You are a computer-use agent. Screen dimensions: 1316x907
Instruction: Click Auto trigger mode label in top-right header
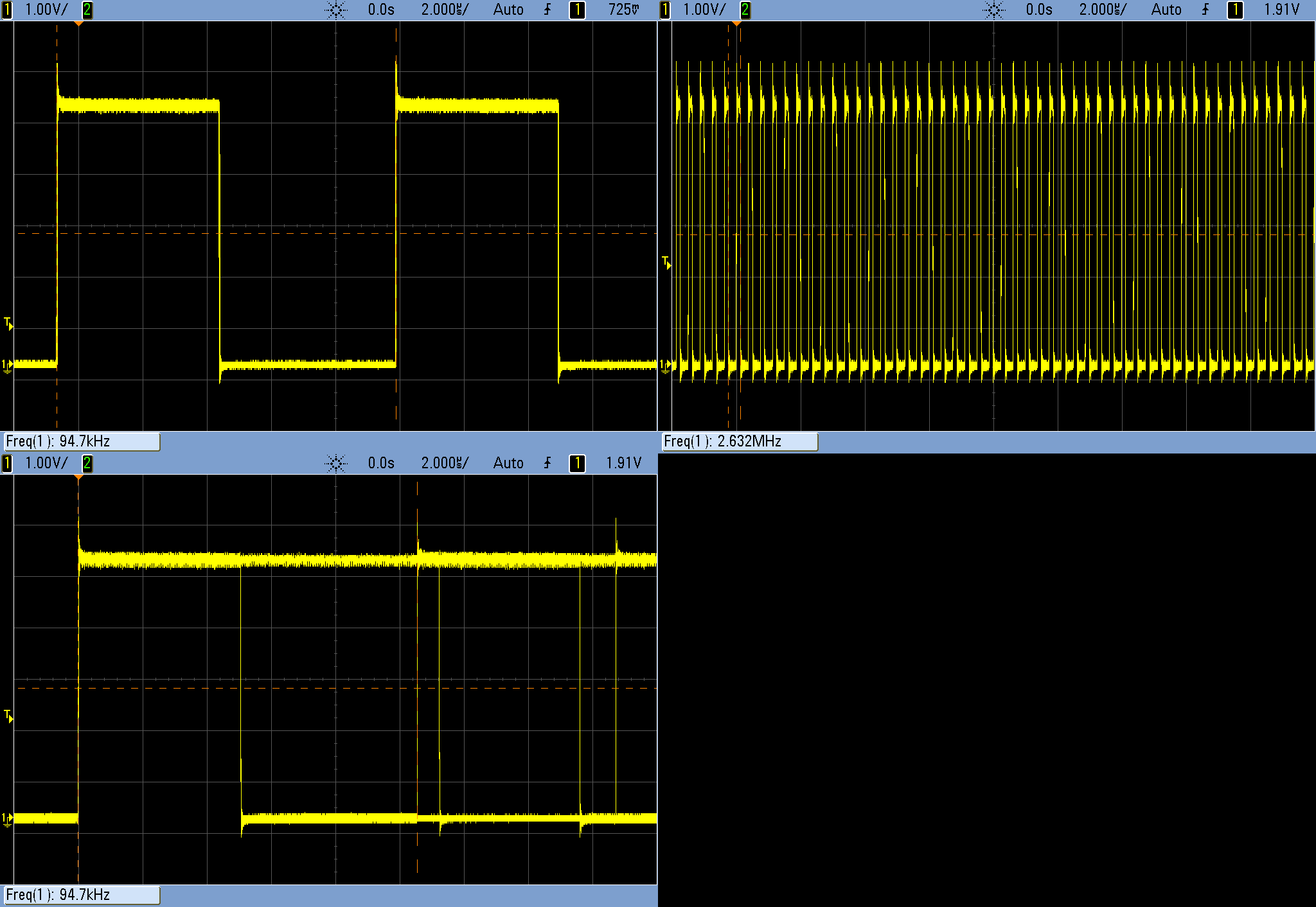pos(1166,10)
